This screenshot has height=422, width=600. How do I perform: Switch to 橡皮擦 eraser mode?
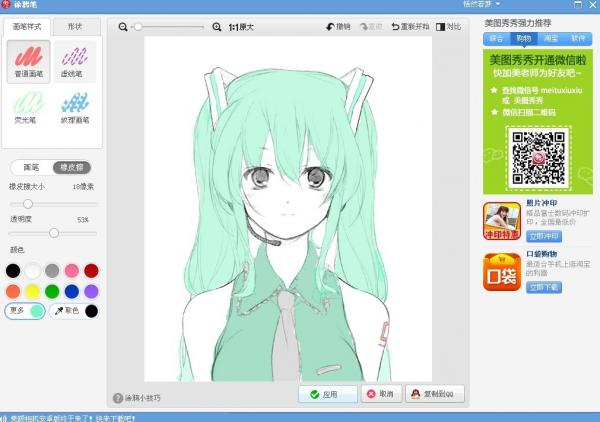[x=72, y=168]
